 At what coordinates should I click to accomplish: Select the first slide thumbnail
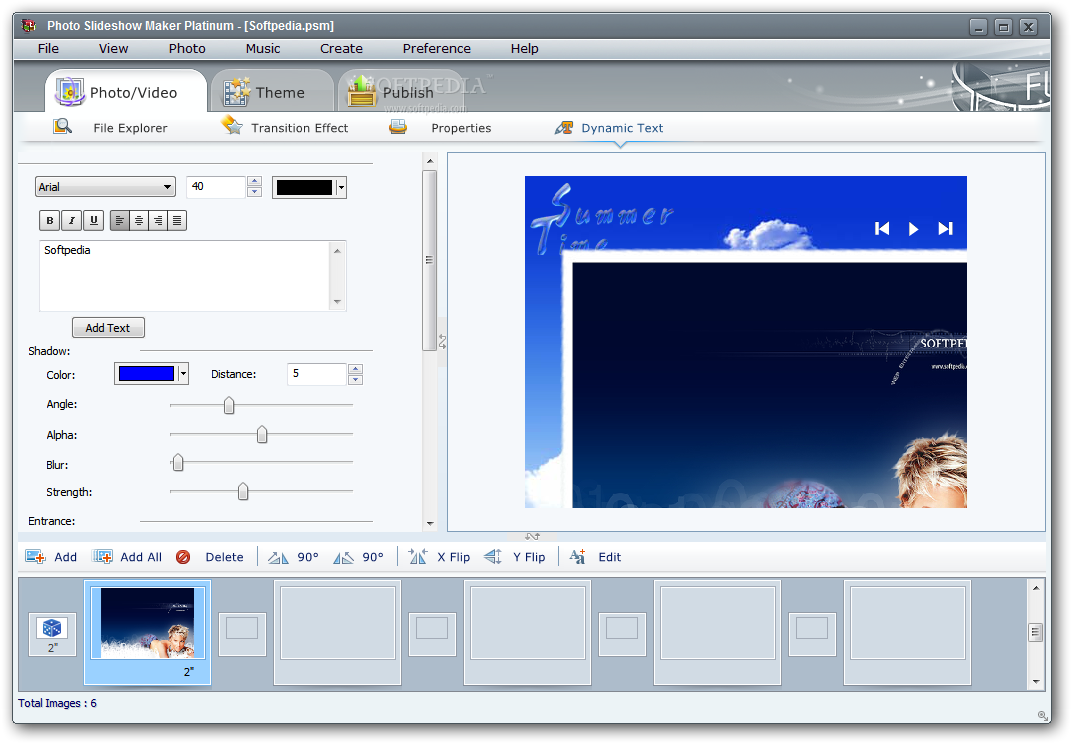pyautogui.click(x=147, y=632)
